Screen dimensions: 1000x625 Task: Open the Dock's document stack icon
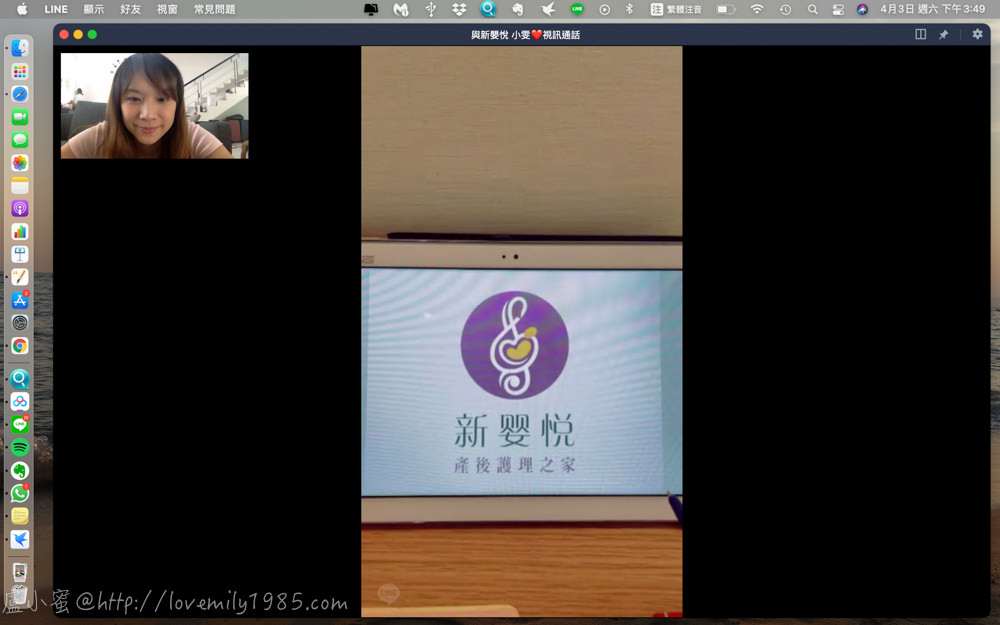(20, 572)
